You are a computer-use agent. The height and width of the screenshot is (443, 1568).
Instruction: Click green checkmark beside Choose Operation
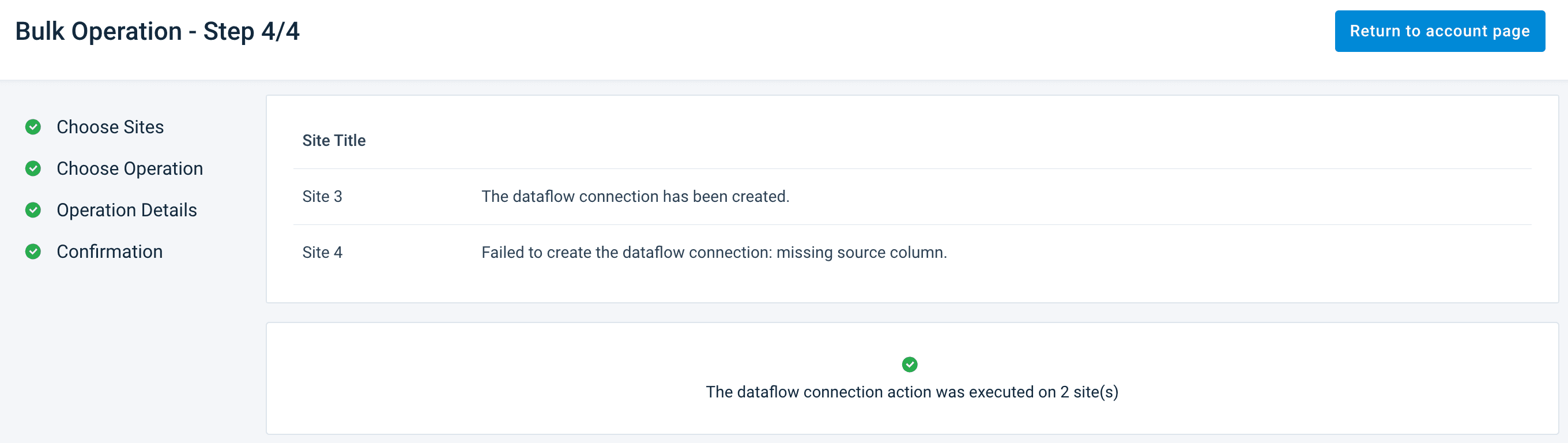tap(33, 168)
